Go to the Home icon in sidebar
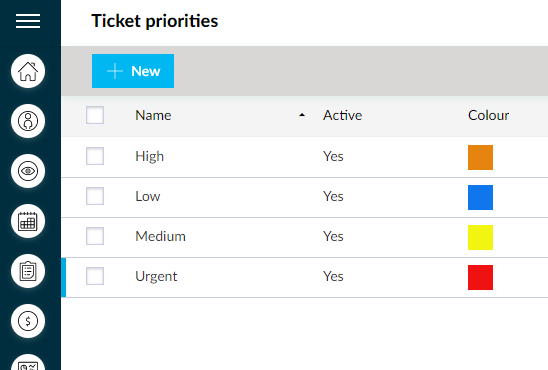 28,71
